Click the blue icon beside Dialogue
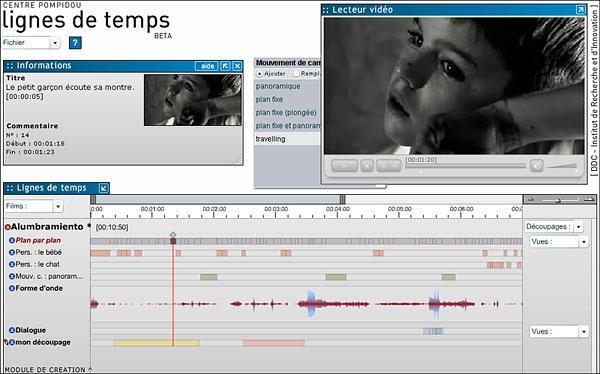The image size is (600, 374). (x=12, y=330)
